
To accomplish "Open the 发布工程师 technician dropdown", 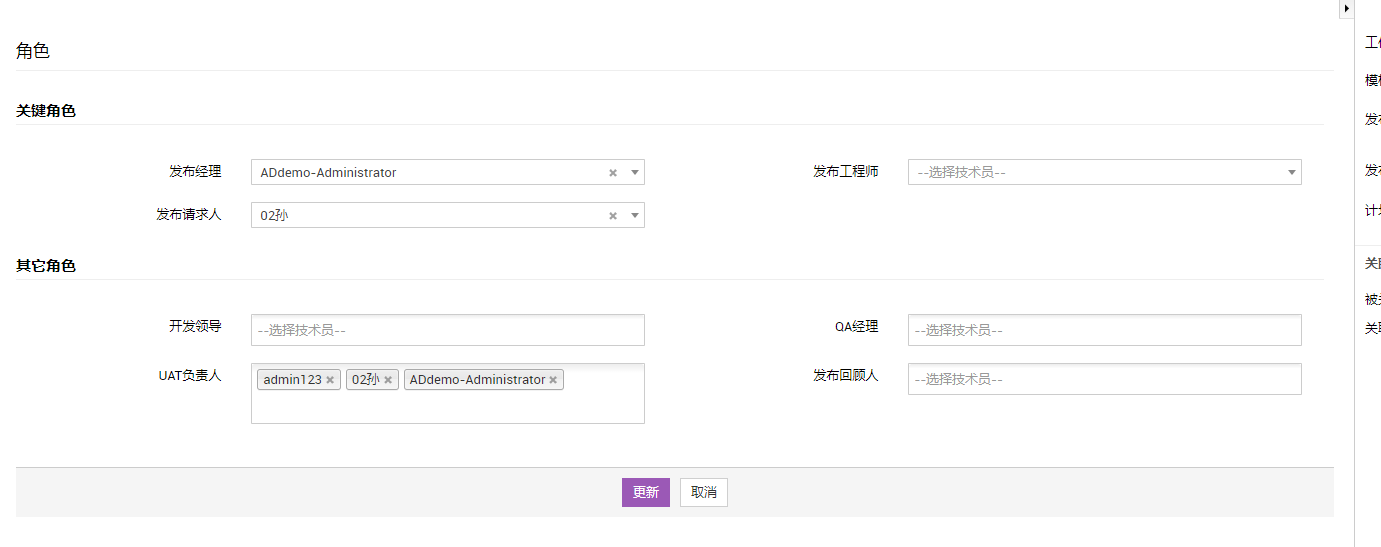I will click(1104, 172).
